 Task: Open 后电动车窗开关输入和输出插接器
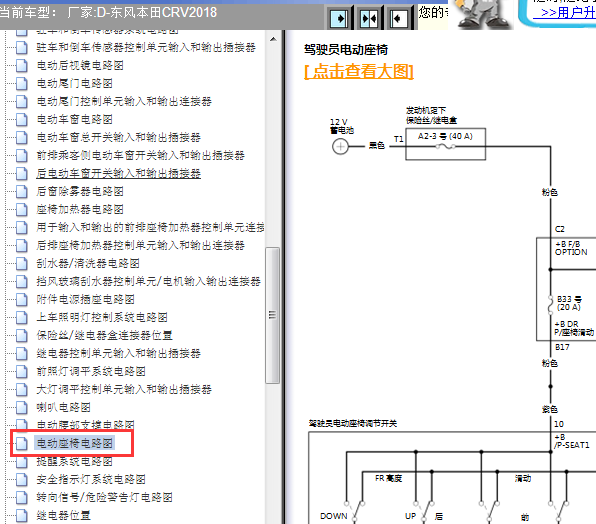pyautogui.click(x=119, y=173)
